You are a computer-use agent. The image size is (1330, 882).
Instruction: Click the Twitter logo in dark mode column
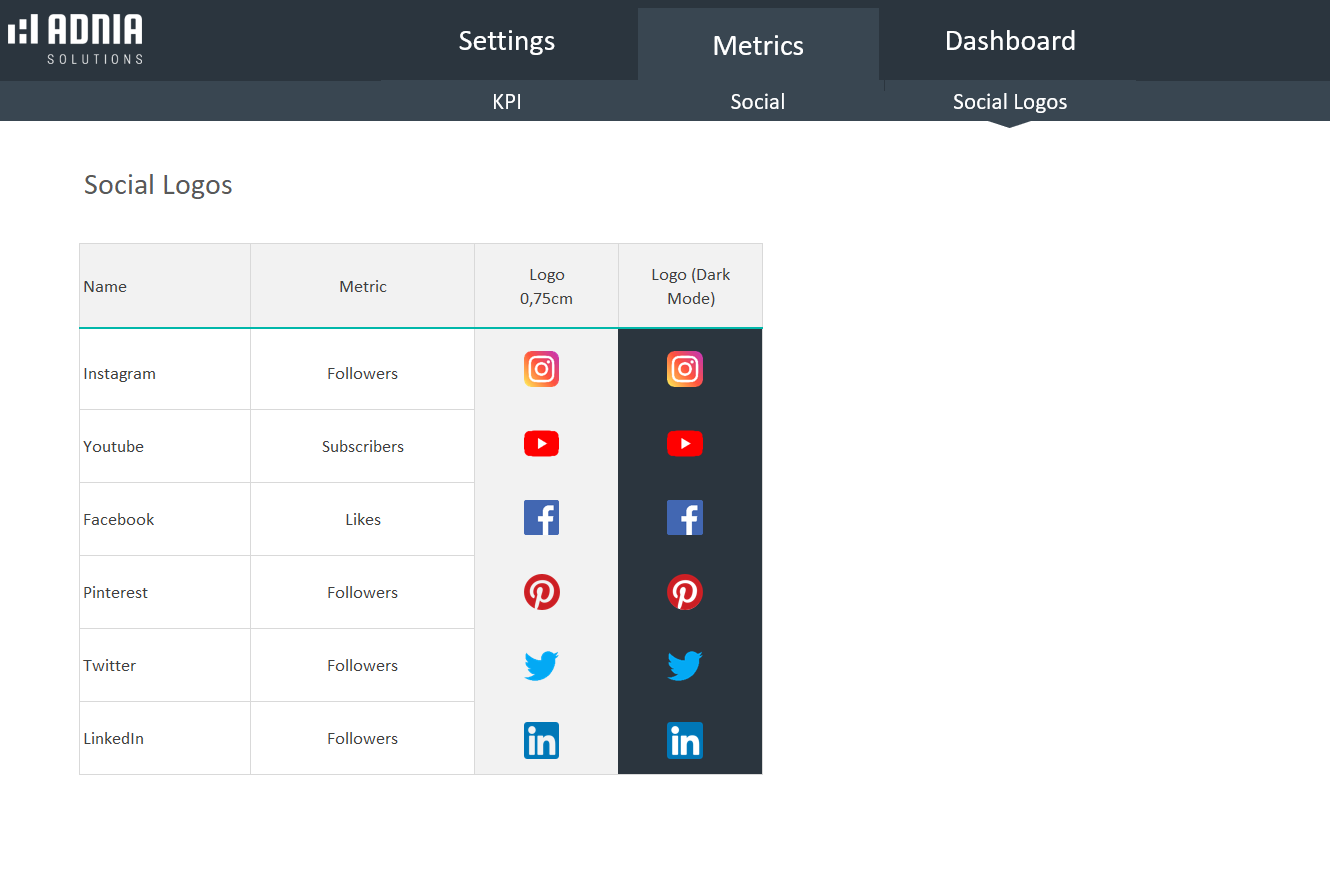[685, 665]
